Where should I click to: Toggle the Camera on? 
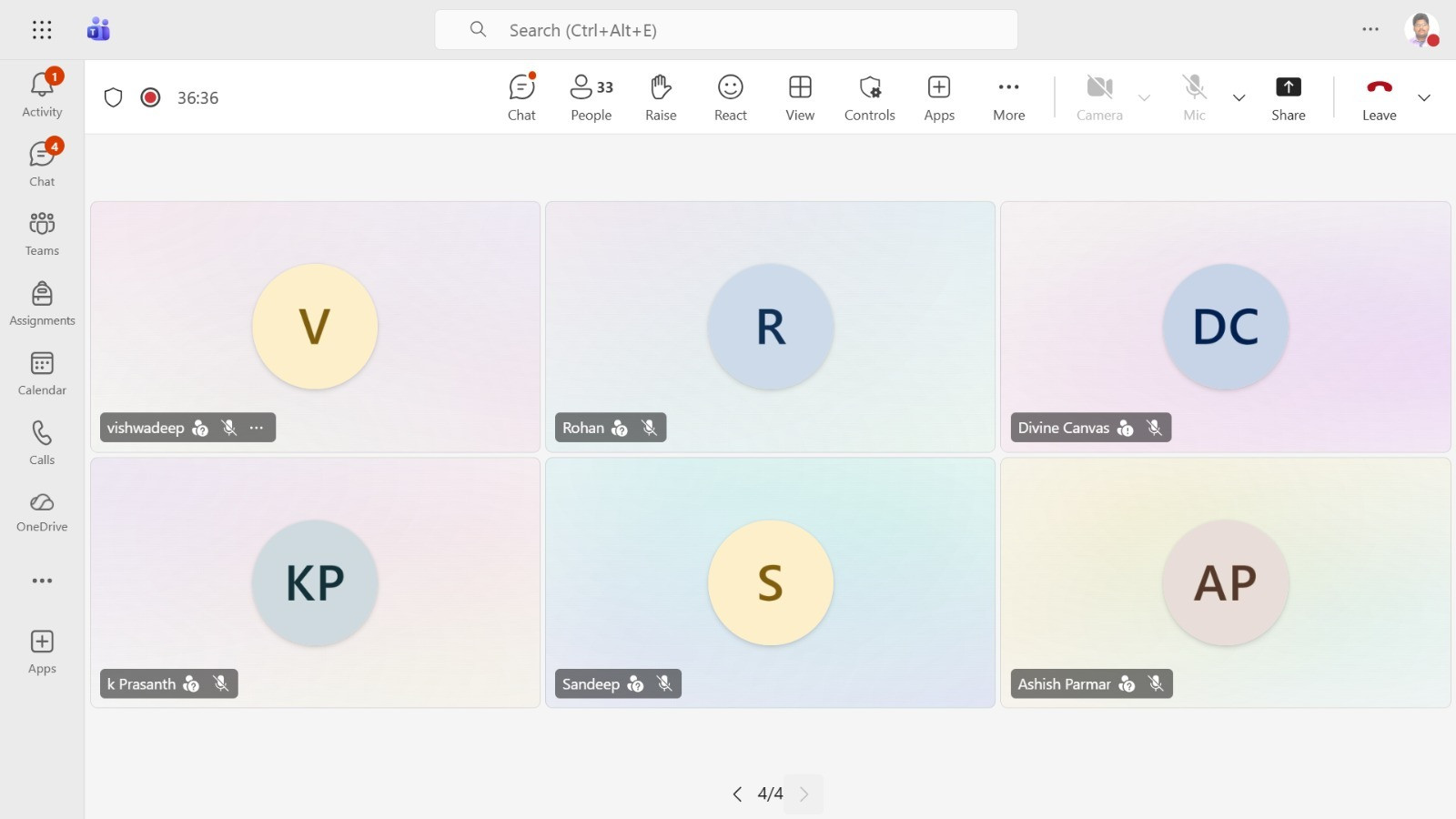(x=1099, y=96)
